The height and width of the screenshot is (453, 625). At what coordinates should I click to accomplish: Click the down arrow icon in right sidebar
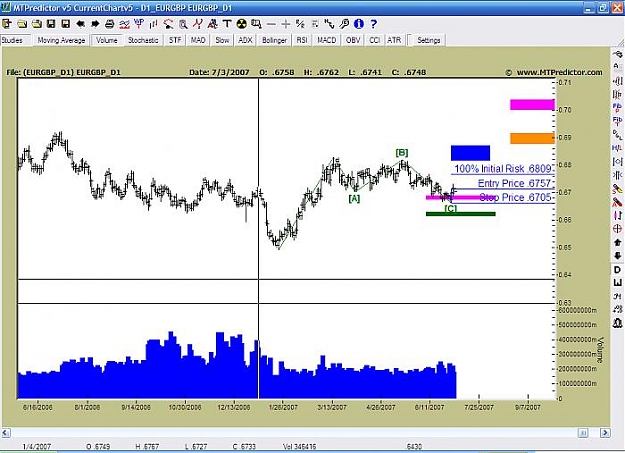pyautogui.click(x=617, y=256)
